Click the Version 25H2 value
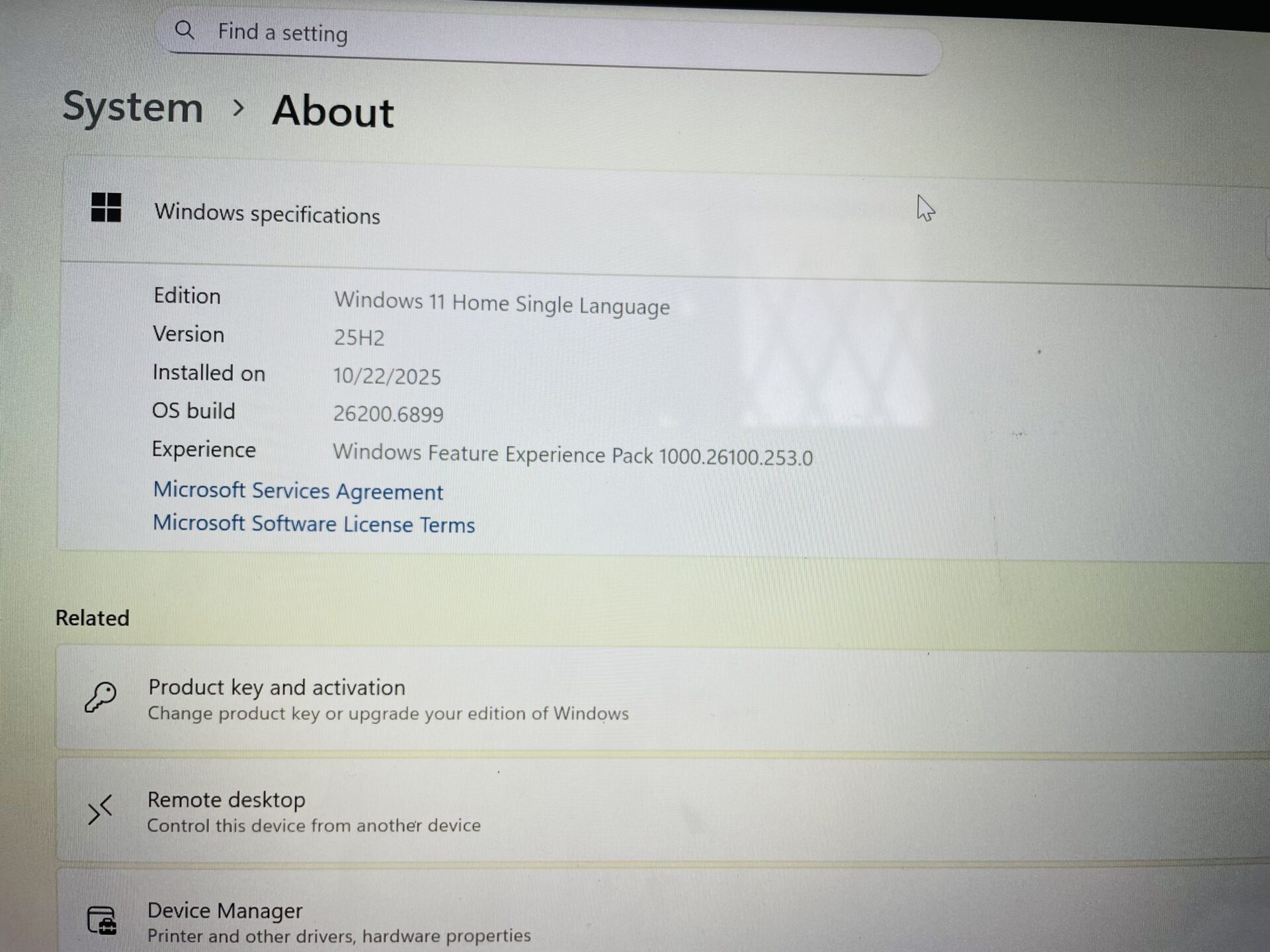This screenshot has height=952, width=1270. (x=359, y=338)
